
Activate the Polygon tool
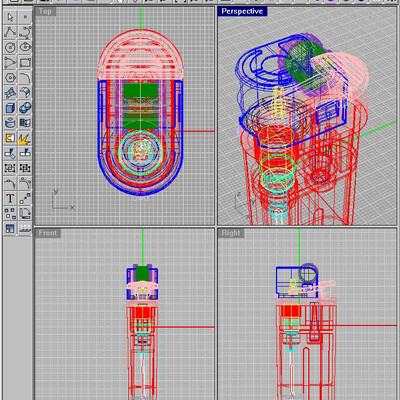[x=10, y=78]
